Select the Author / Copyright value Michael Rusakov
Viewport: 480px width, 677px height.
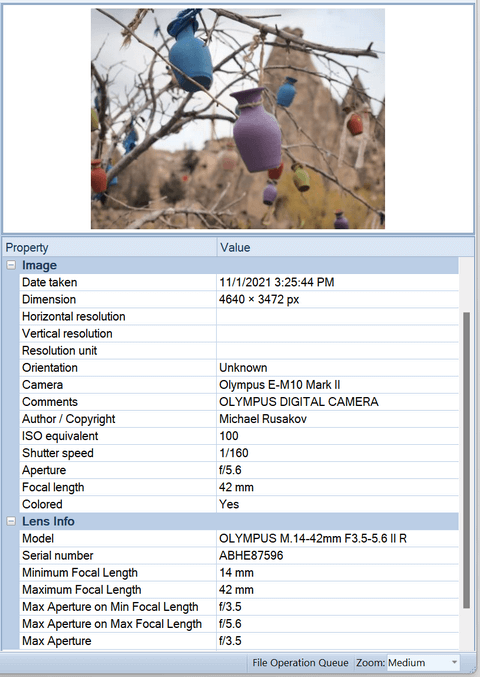tap(262, 419)
